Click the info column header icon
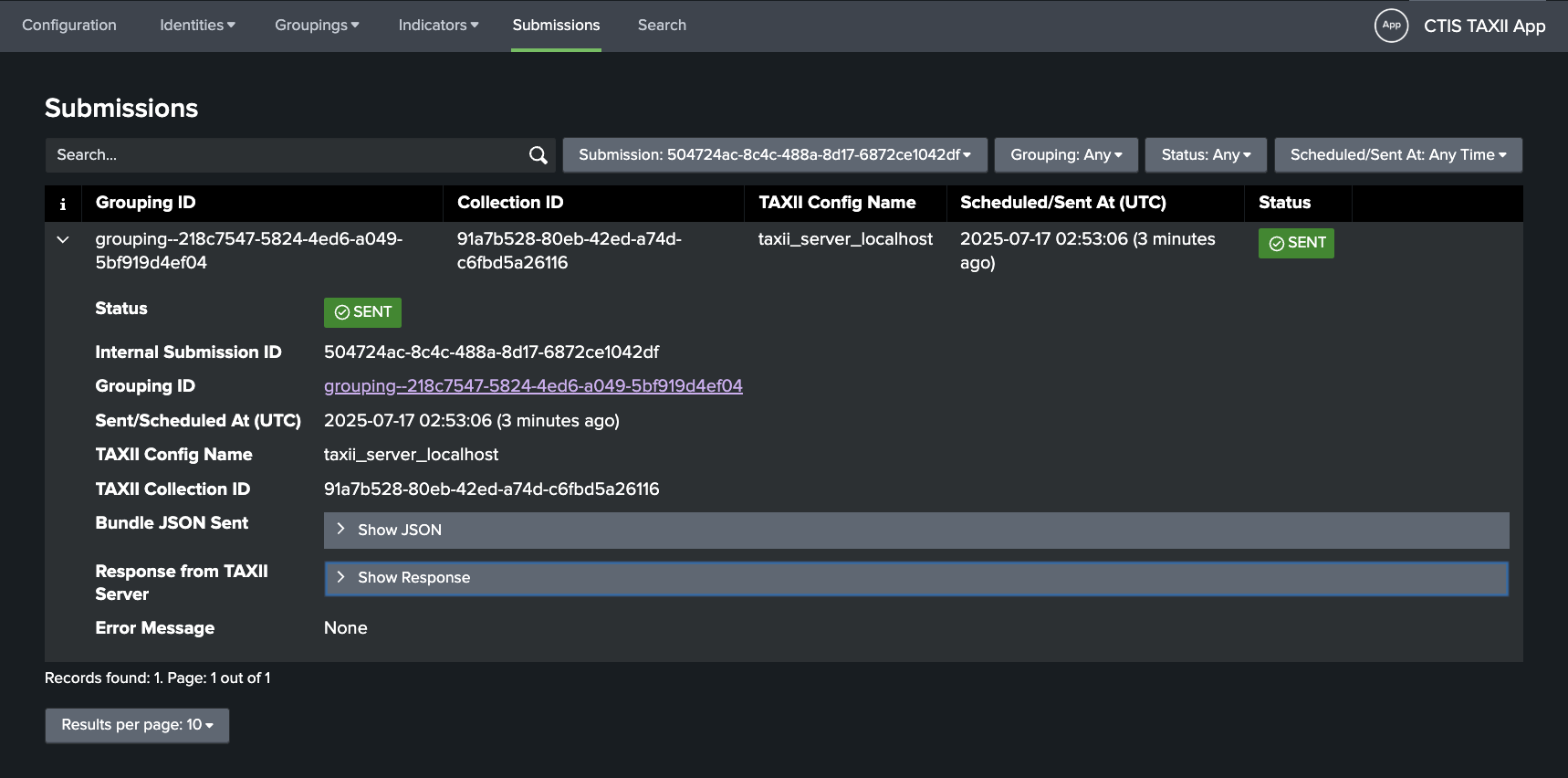Viewport: 1568px width, 778px height. 63,204
